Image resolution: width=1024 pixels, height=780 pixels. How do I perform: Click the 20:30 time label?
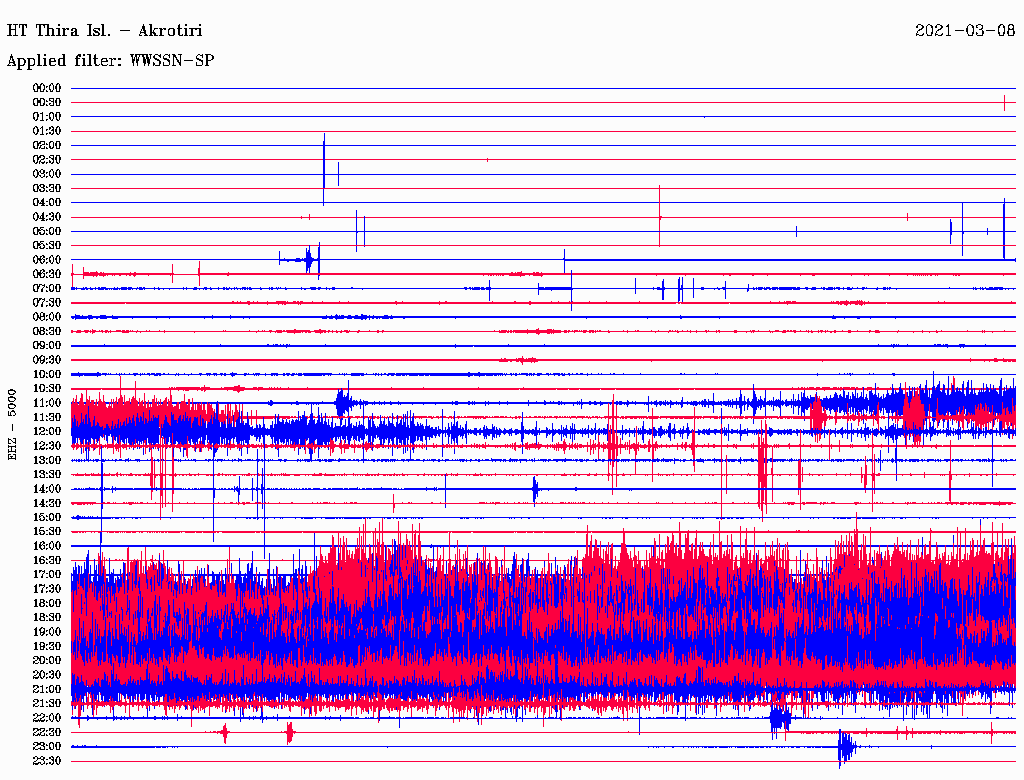pos(47,675)
